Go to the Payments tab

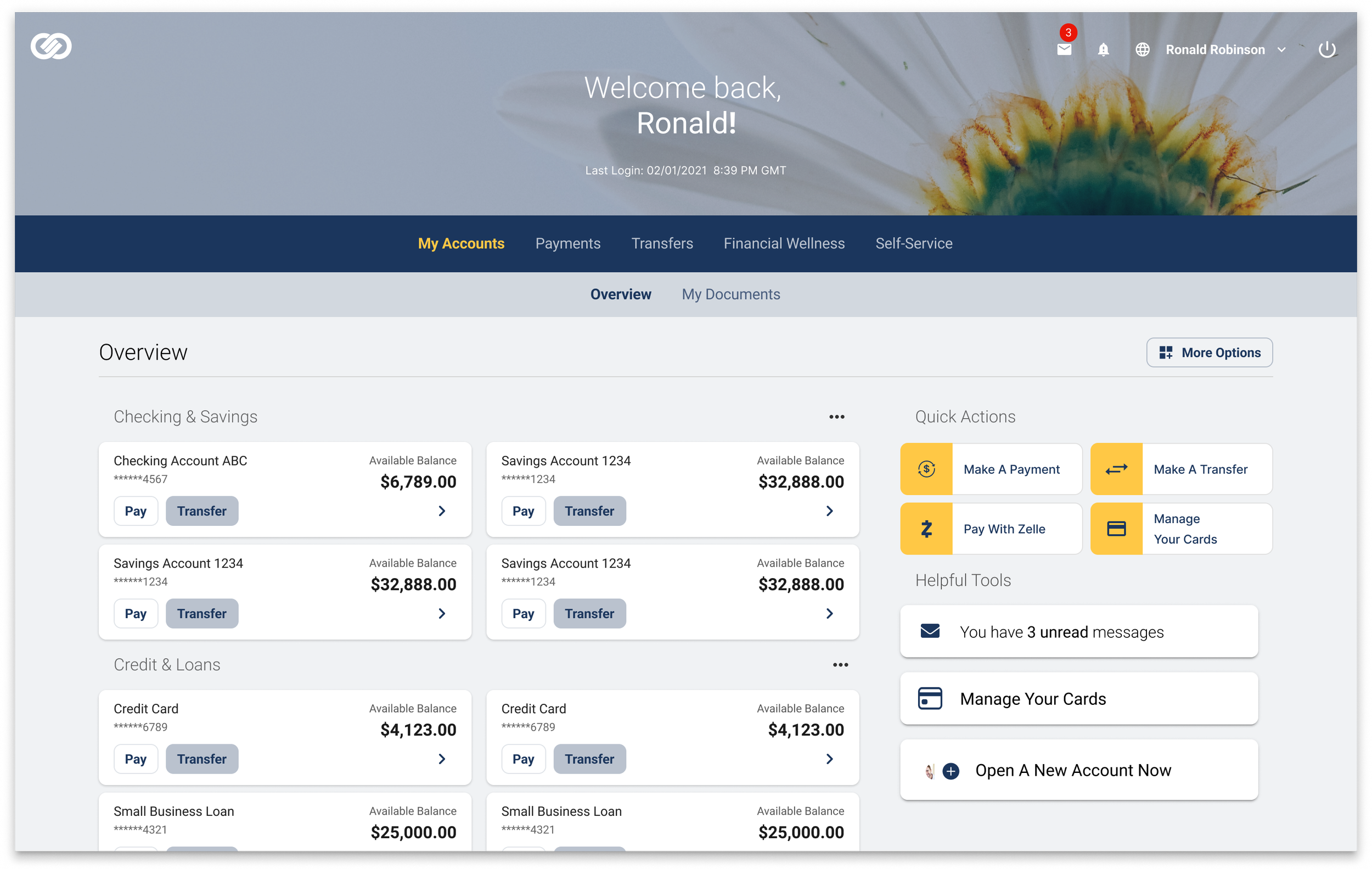click(x=567, y=243)
